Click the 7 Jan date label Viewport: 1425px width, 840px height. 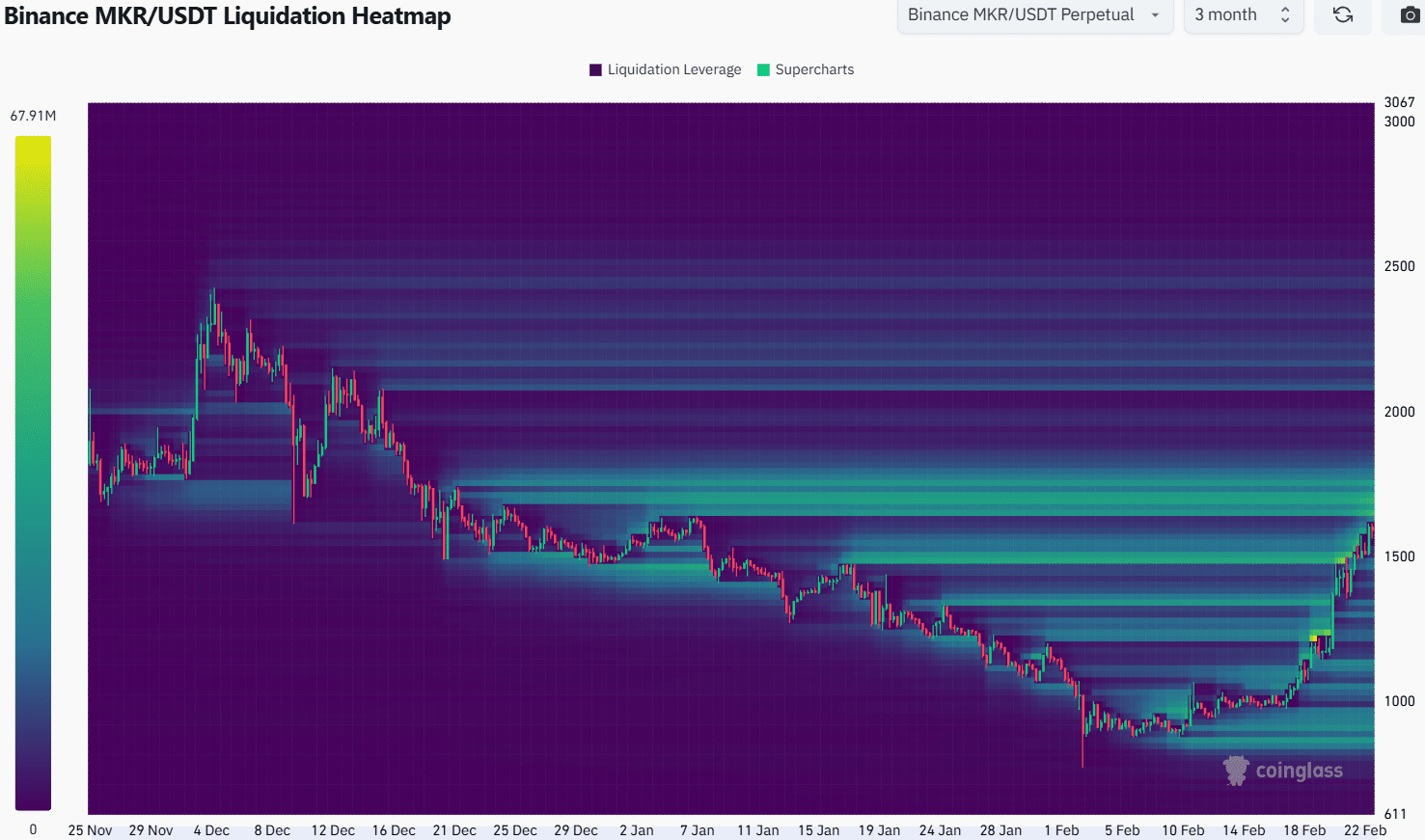click(698, 830)
